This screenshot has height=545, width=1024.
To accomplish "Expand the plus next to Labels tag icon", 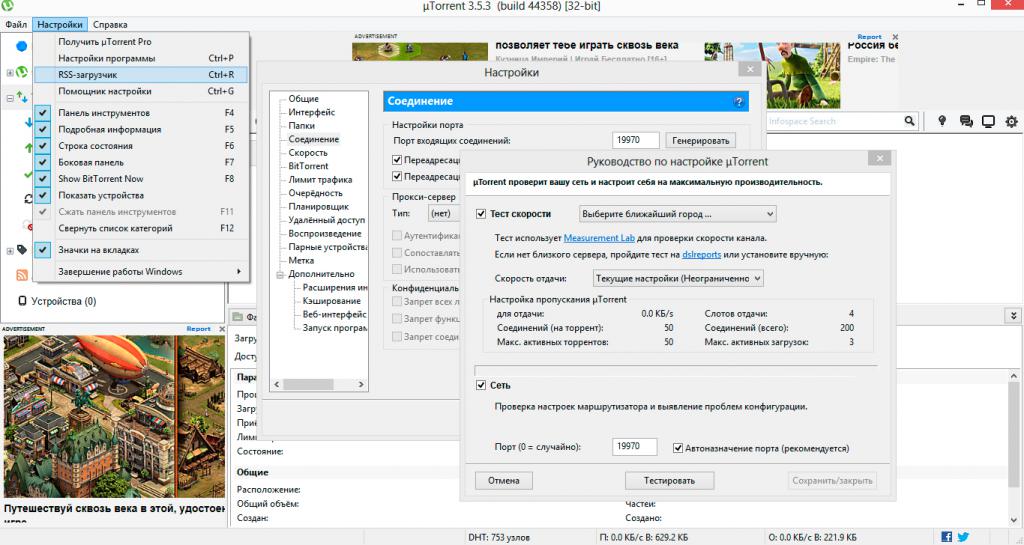I will pyautogui.click(x=10, y=251).
